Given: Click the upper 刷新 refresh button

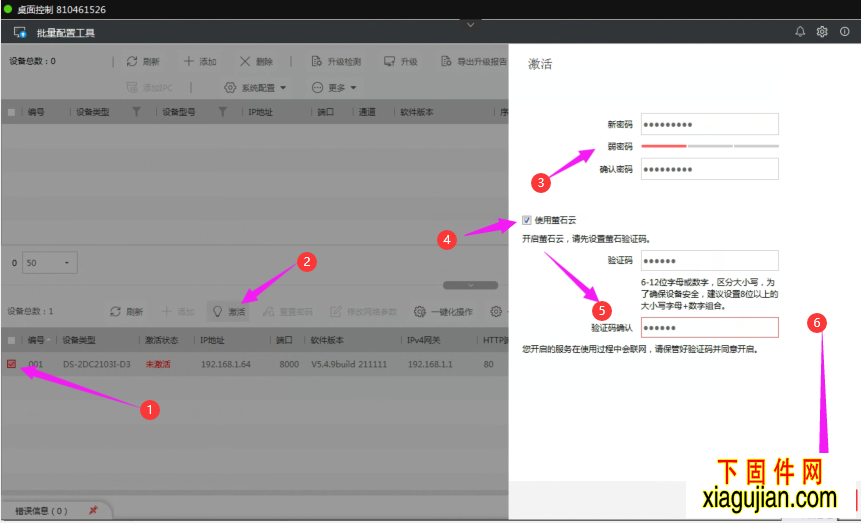Looking at the screenshot, I should point(143,62).
